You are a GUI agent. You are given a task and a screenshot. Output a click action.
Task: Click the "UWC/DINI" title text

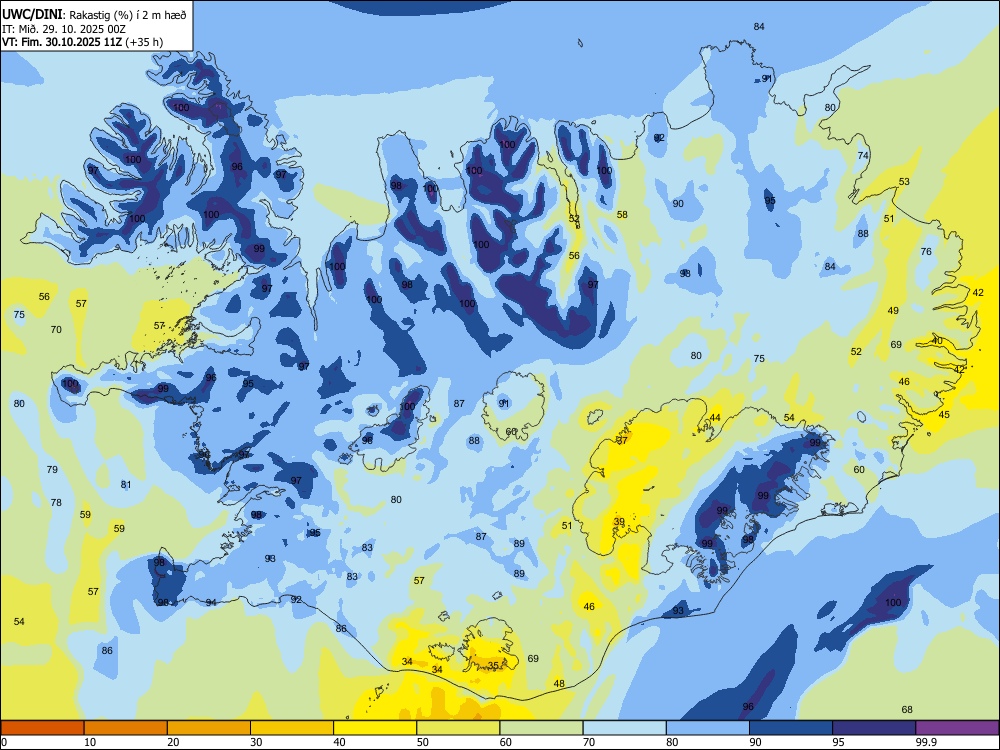click(31, 15)
